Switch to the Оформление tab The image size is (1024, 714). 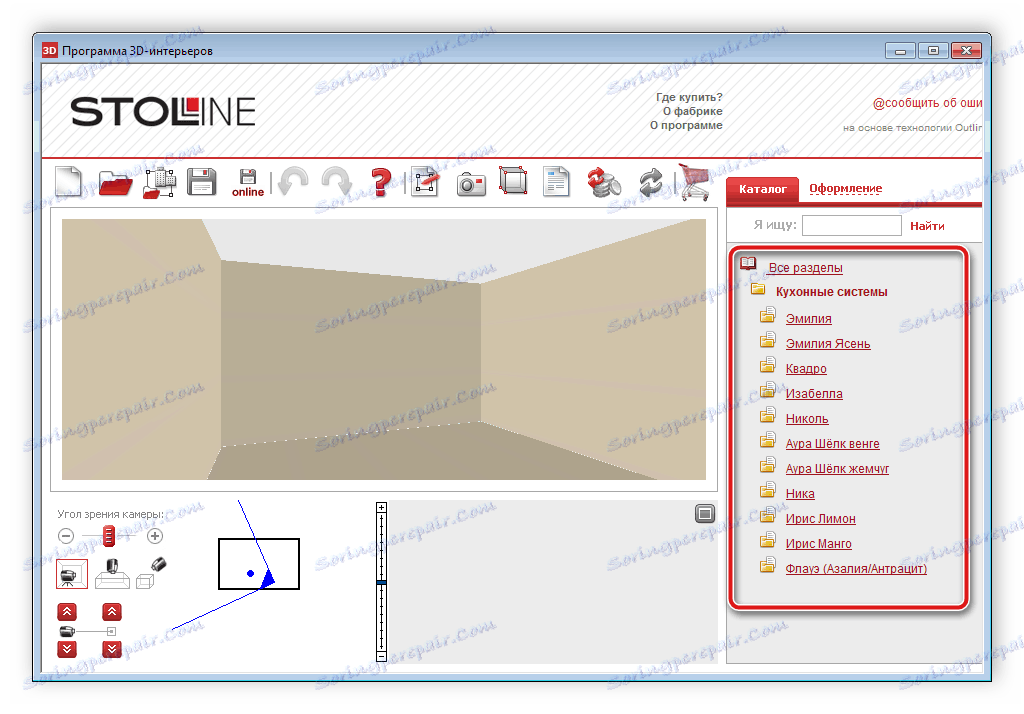tap(845, 188)
